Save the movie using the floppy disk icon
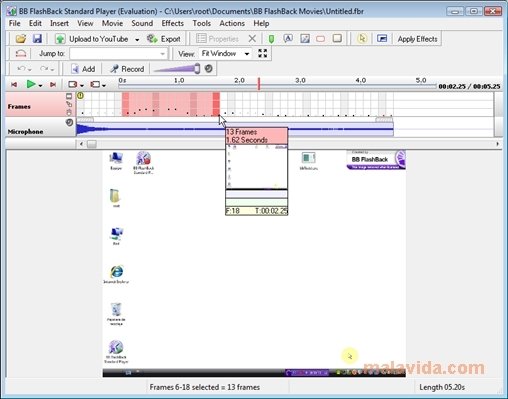This screenshot has height=399, width=508. pos(37,39)
